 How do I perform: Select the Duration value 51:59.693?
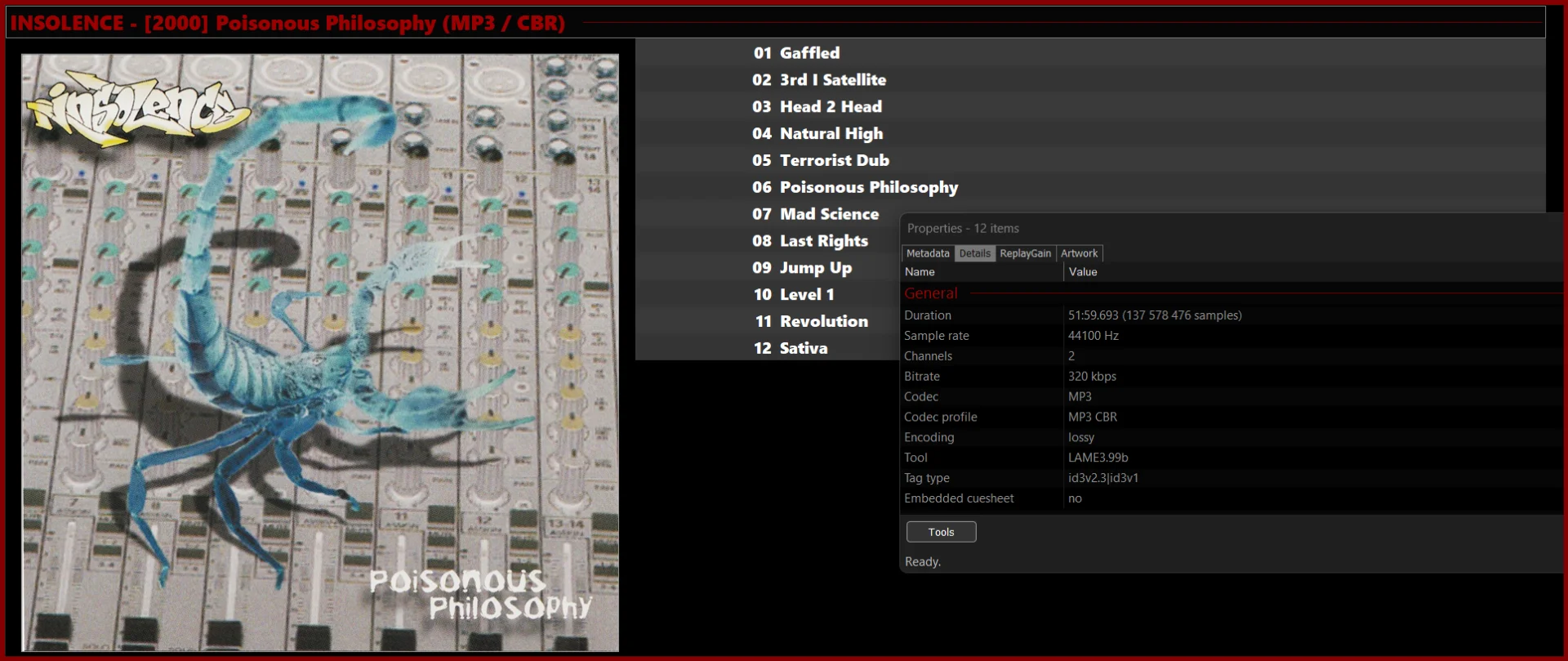tap(1155, 315)
